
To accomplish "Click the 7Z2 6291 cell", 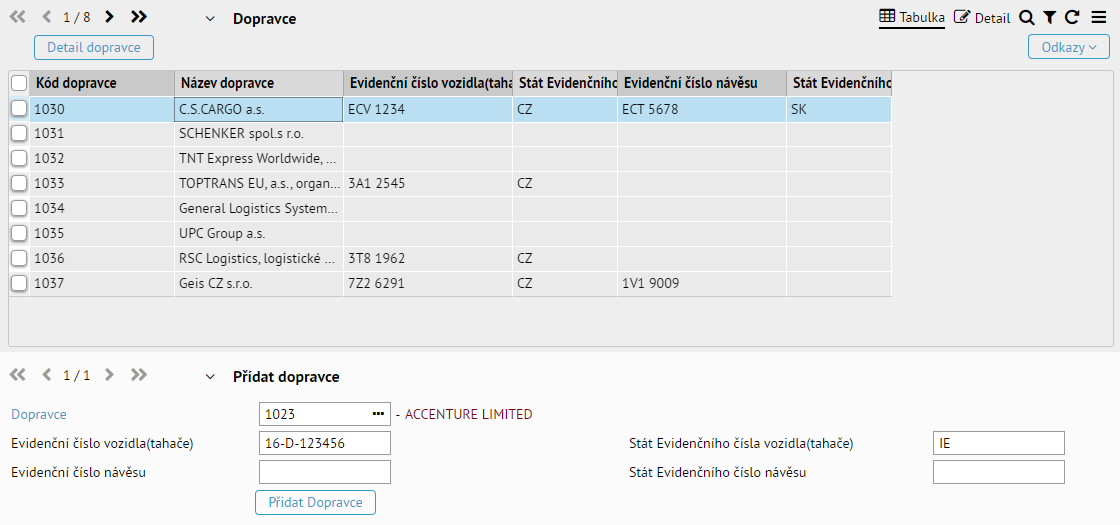I will point(429,284).
